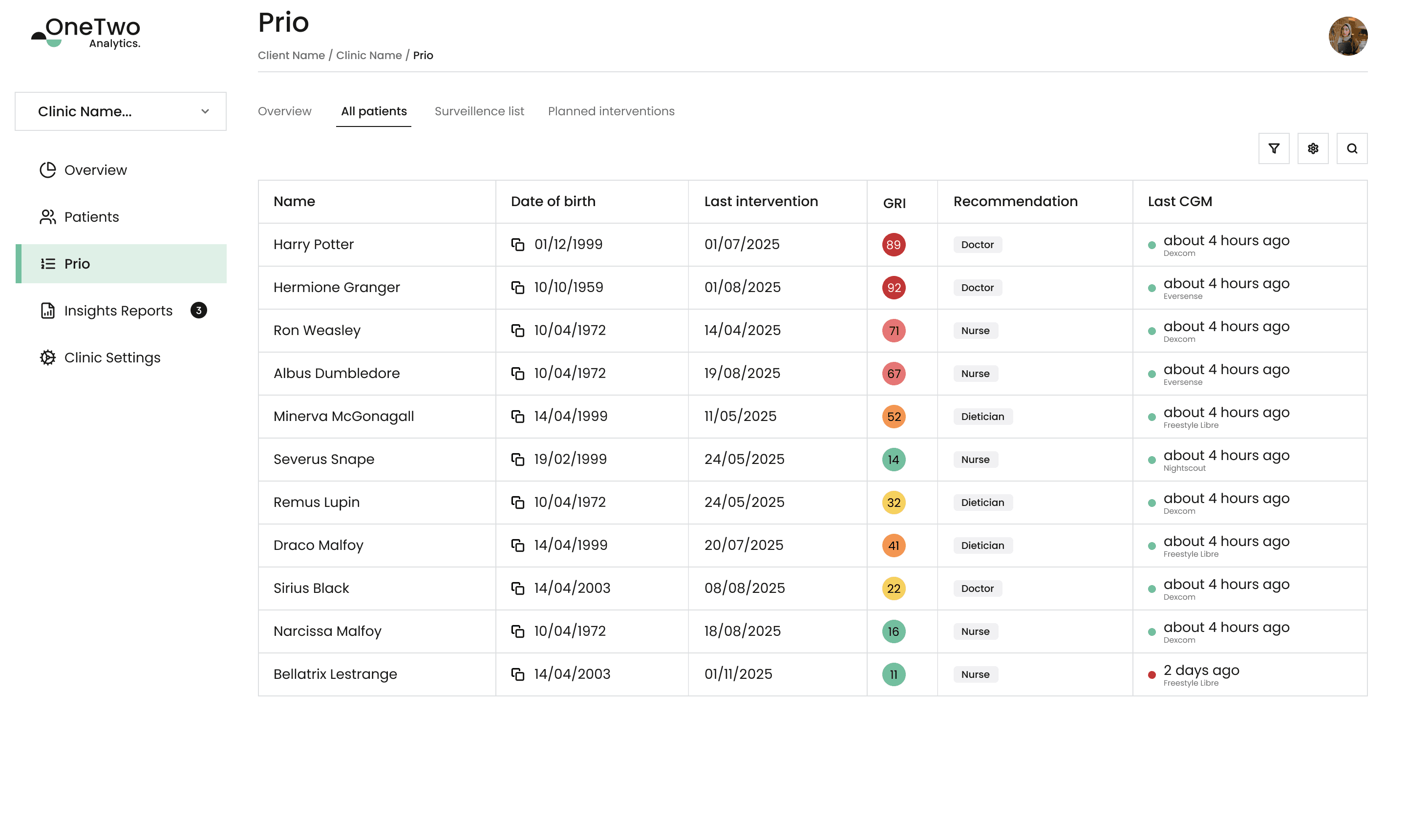Copy Ron Weasley's date of birth
The image size is (1407, 840).
coord(517,331)
